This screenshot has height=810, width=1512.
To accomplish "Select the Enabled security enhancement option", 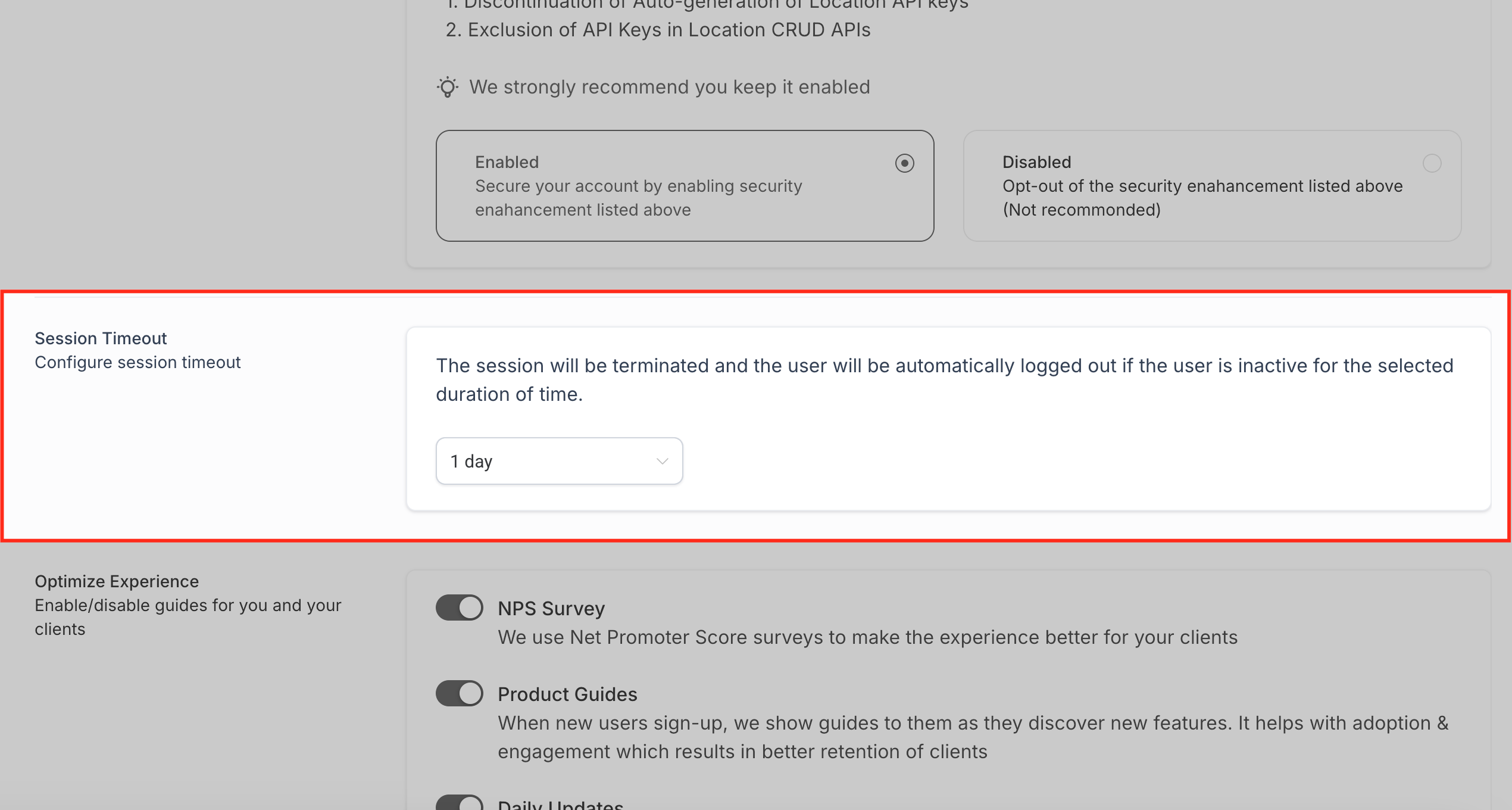I will 685,186.
